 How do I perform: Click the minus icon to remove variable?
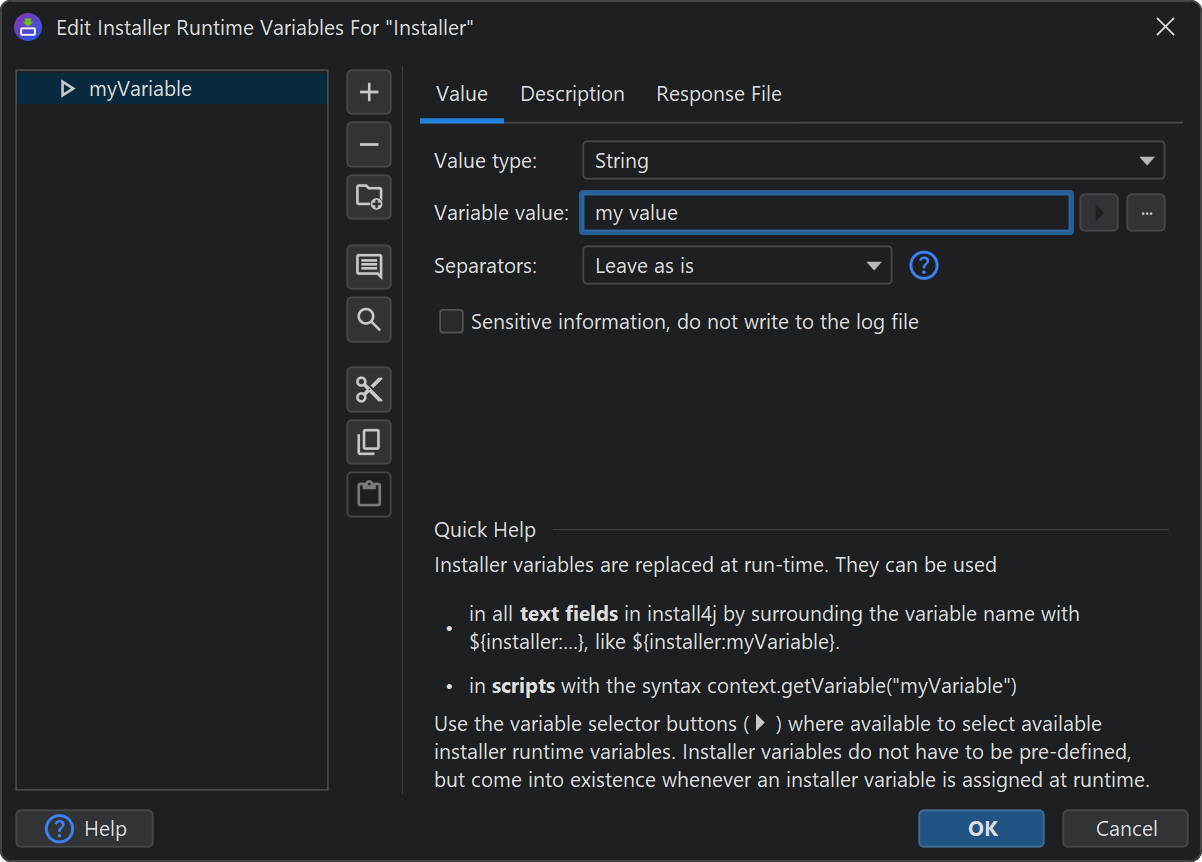pyautogui.click(x=369, y=145)
